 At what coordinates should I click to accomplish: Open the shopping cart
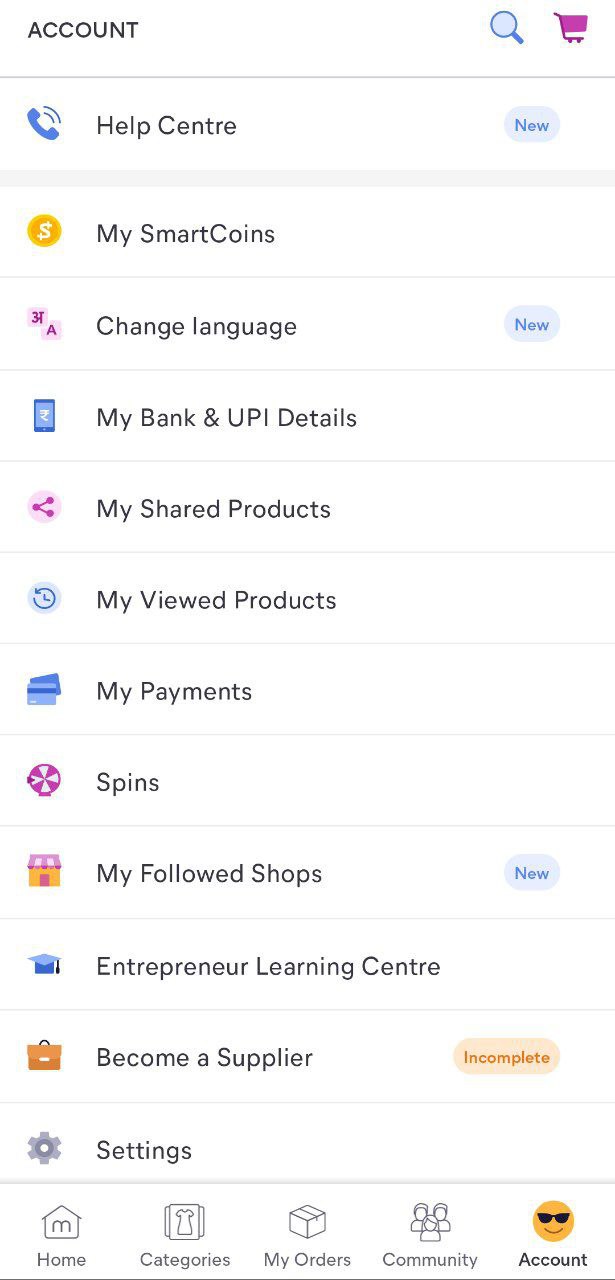point(571,30)
